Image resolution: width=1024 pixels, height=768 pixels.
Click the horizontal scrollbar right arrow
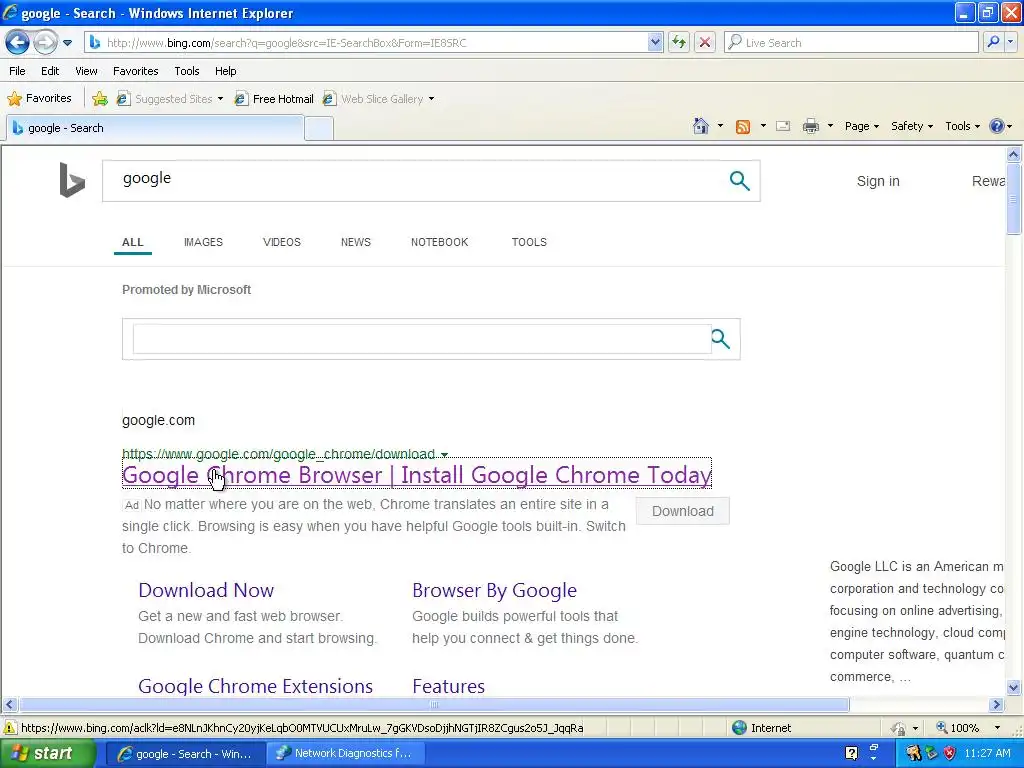(x=996, y=705)
